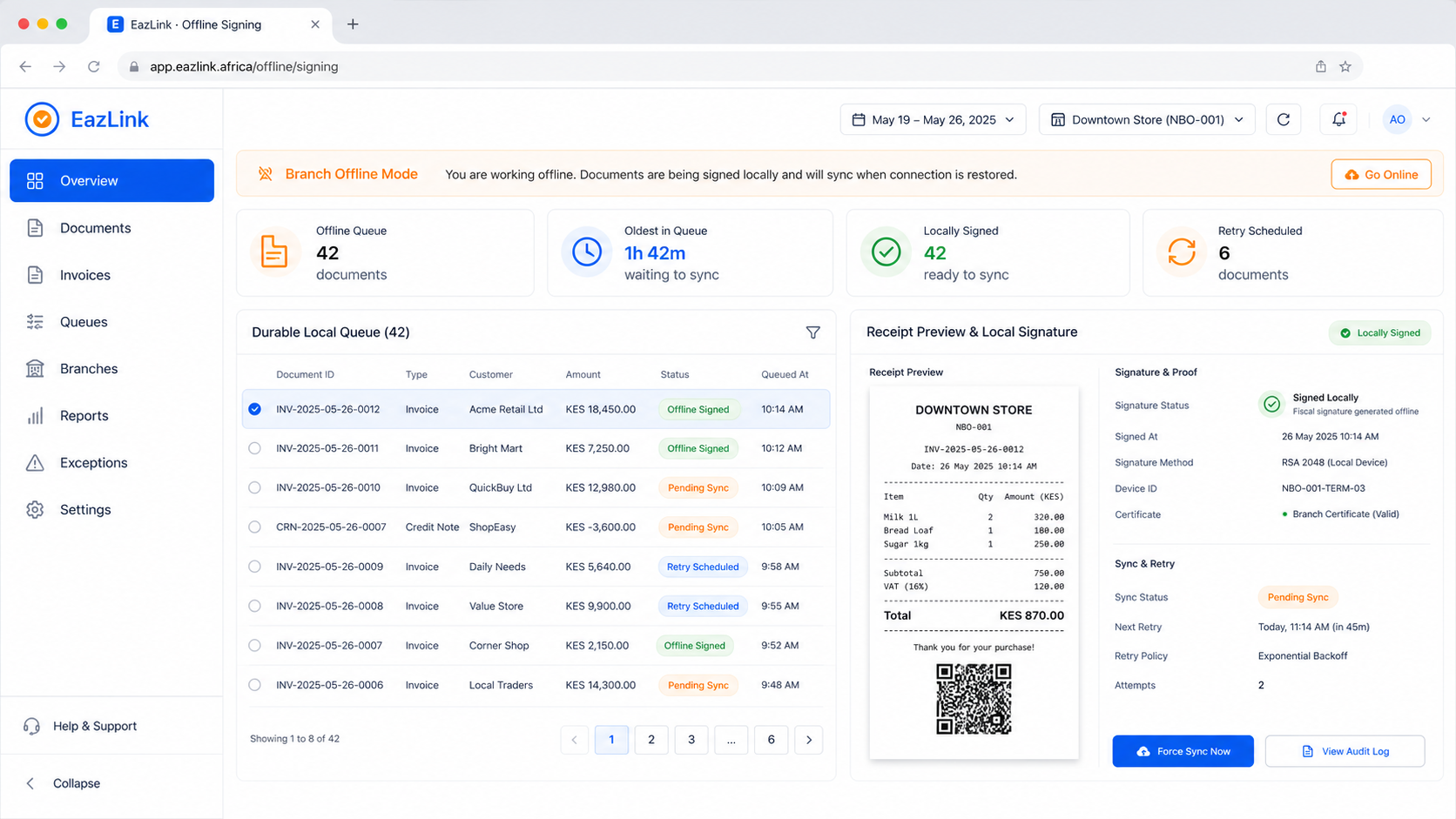Select the CRN-2025-05-26-0007 row radio
The height and width of the screenshot is (819, 1456).
tap(254, 527)
